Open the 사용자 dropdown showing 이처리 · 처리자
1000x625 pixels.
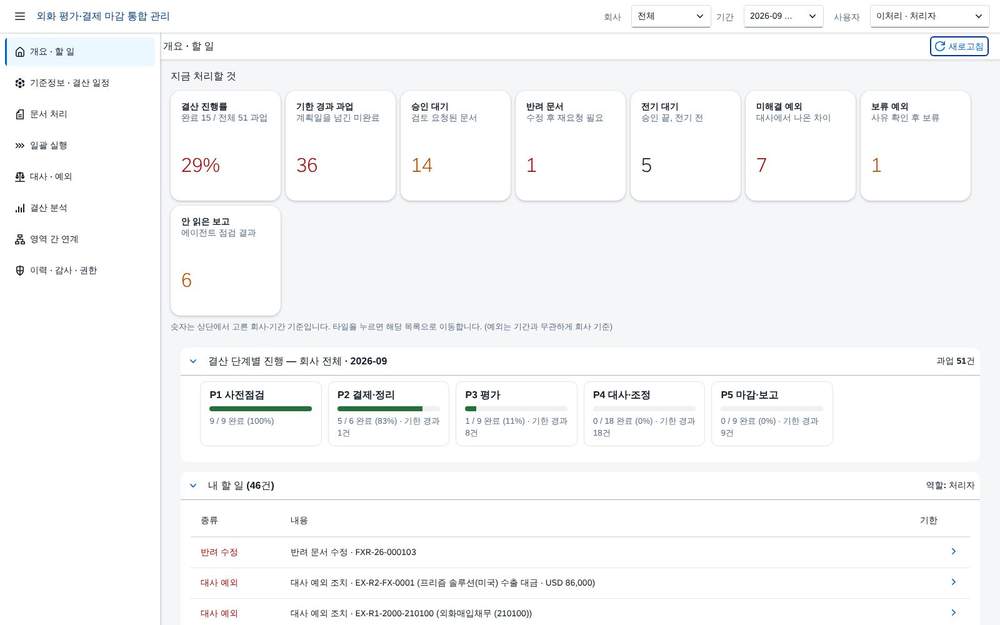[x=929, y=16]
